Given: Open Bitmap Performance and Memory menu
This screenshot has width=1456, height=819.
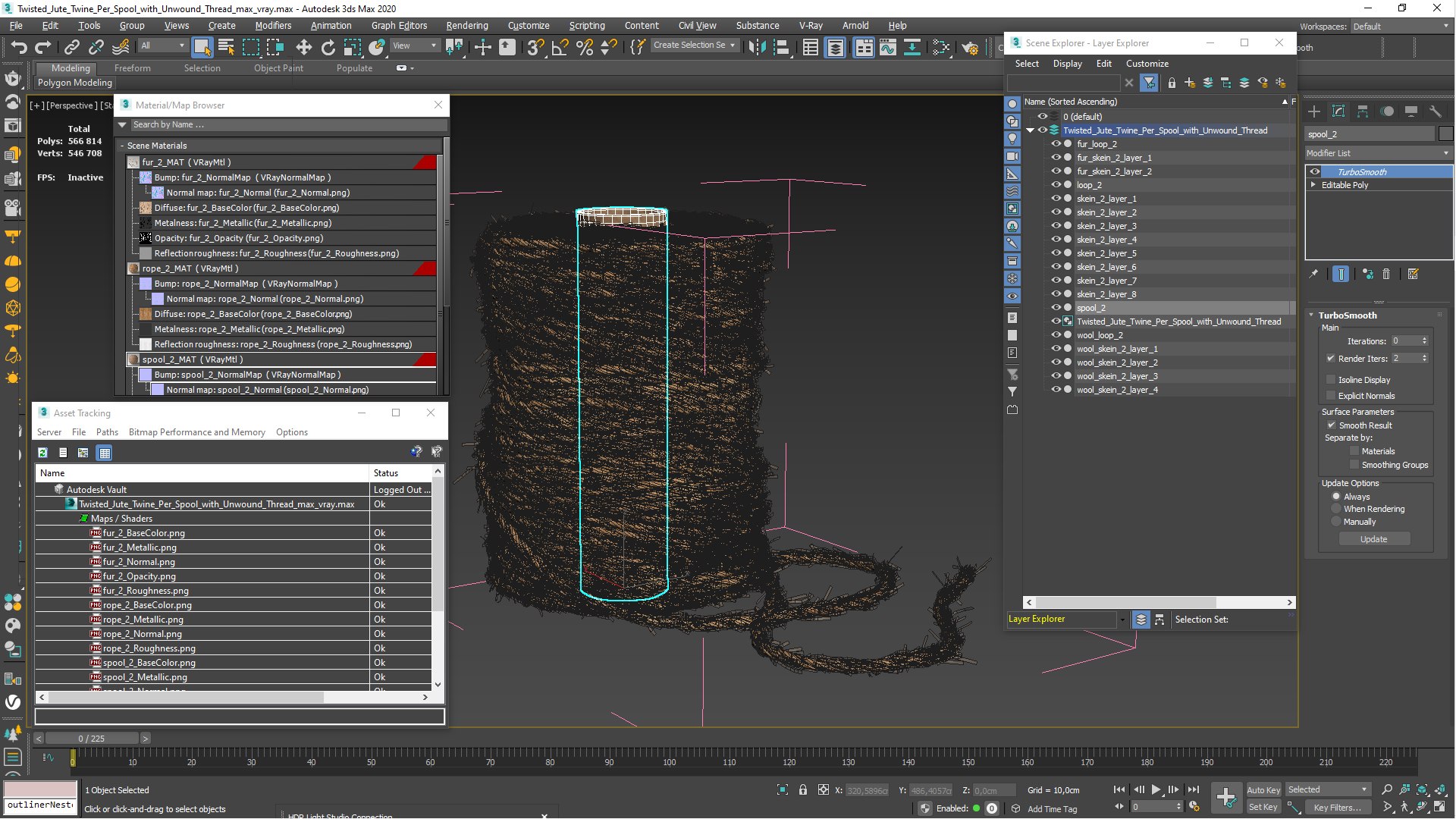Looking at the screenshot, I should (x=196, y=432).
